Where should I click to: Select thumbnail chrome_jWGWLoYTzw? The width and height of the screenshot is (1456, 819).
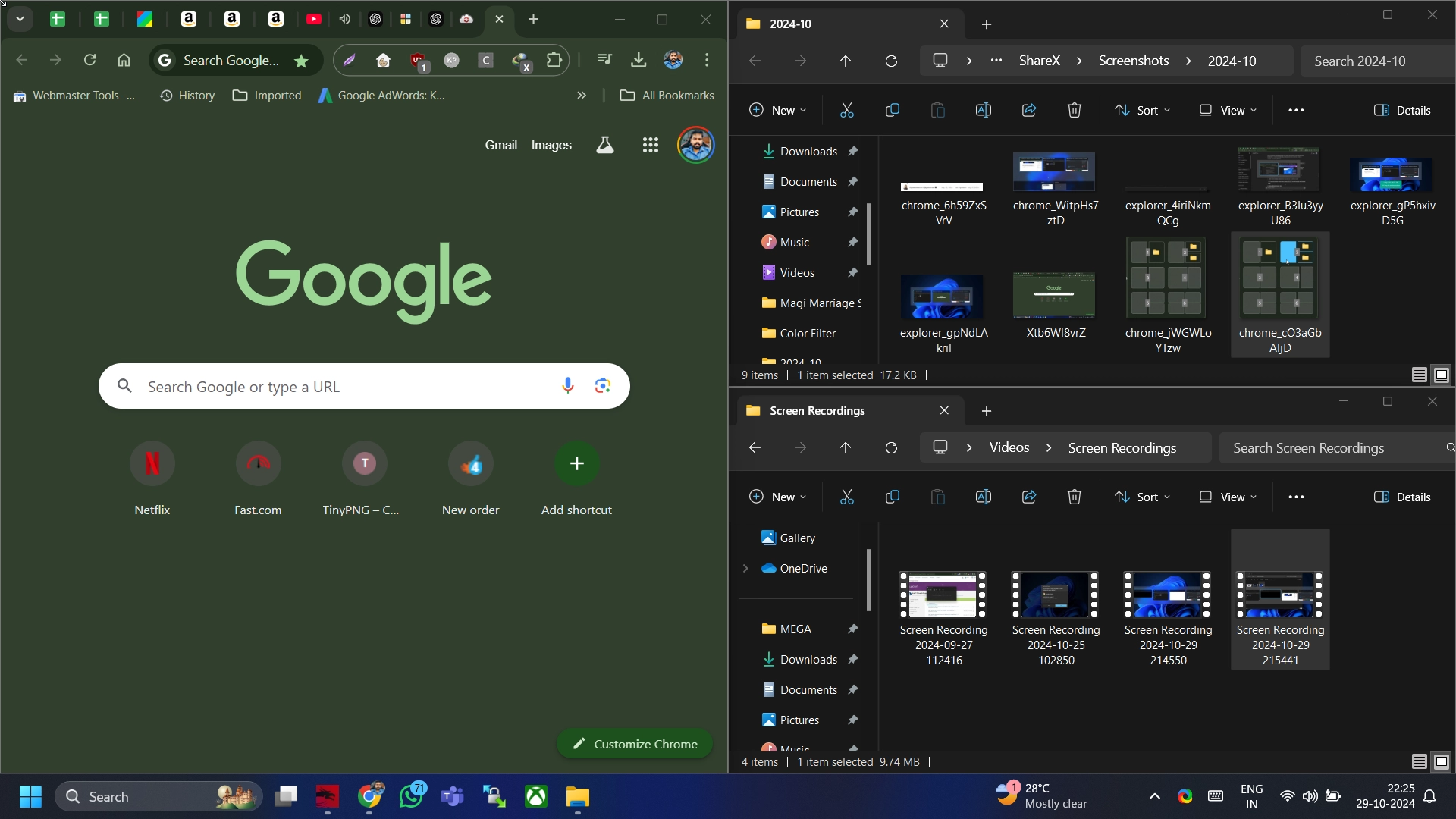coord(1168,295)
